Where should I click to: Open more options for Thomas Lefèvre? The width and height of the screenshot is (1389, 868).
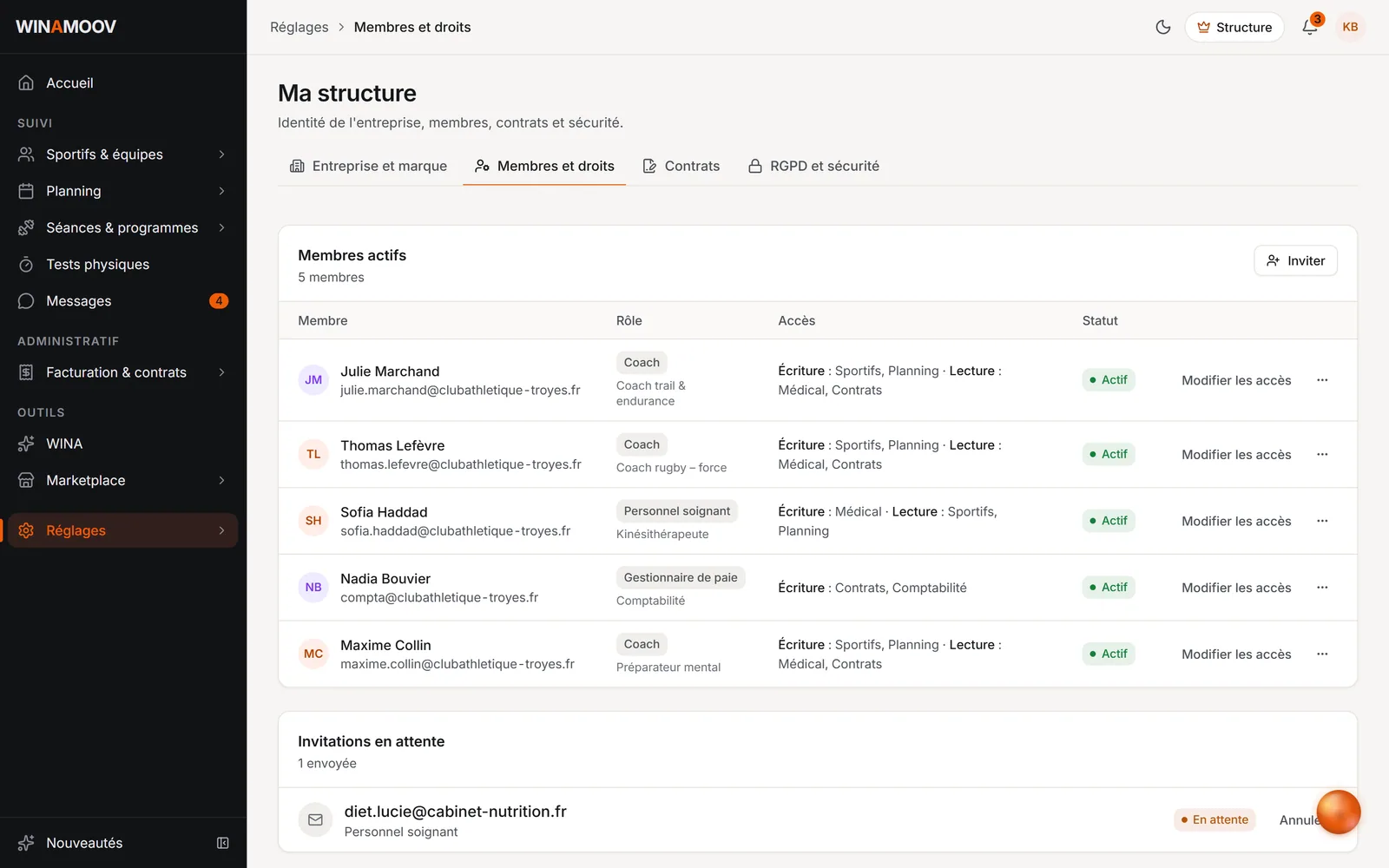pos(1322,454)
